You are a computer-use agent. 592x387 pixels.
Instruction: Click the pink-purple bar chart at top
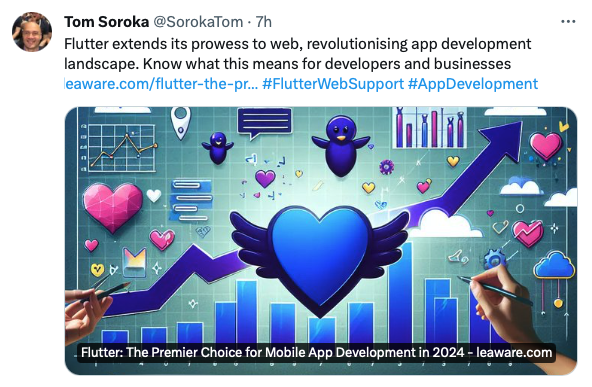pyautogui.click(x=429, y=128)
